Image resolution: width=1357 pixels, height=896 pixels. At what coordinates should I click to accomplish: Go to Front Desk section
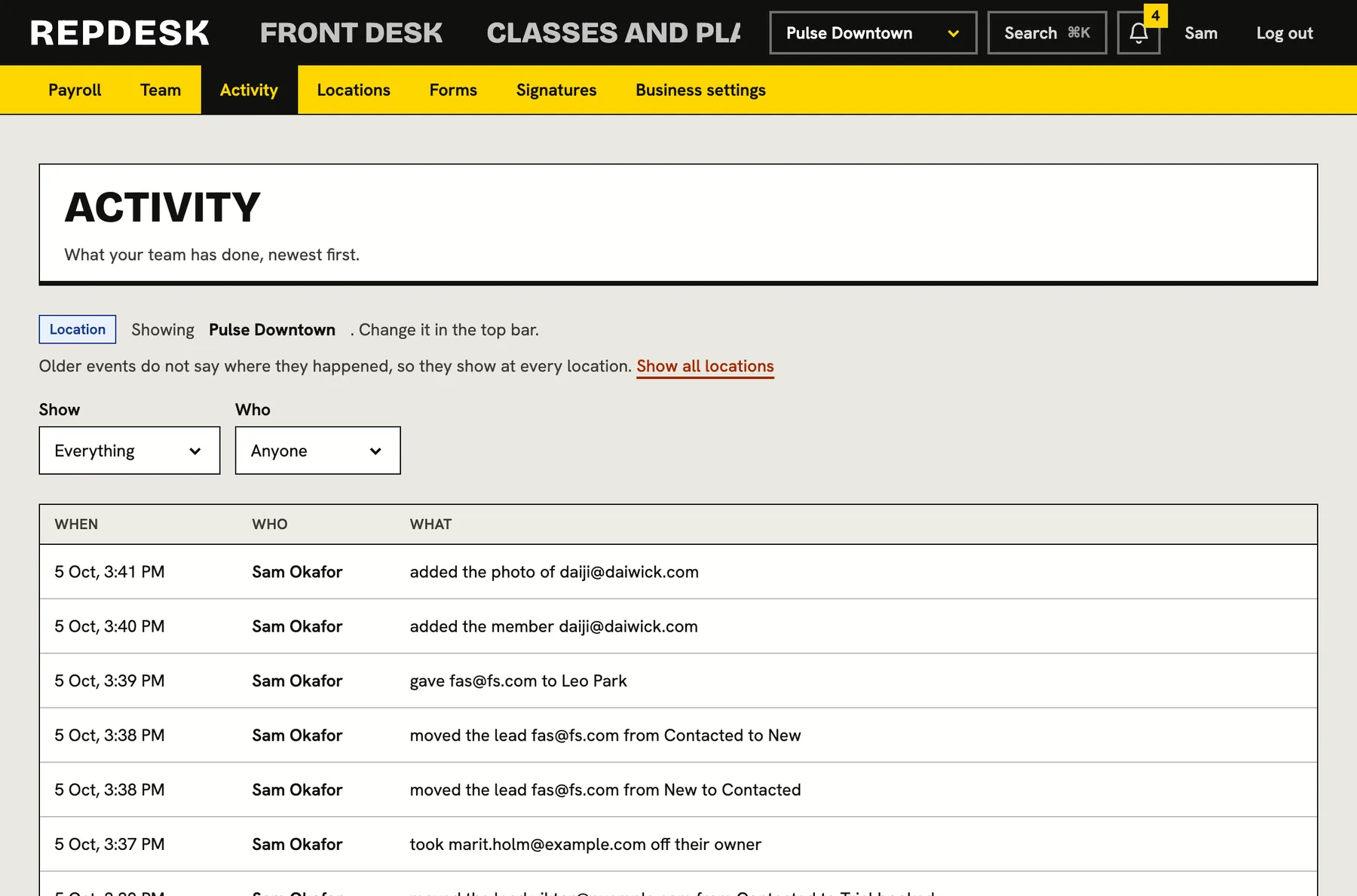(x=351, y=33)
